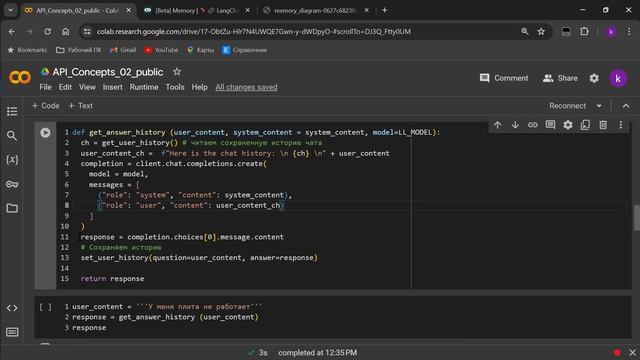Screen dimensions: 640x360
Task: Open secrets key panel
Action: [12, 184]
